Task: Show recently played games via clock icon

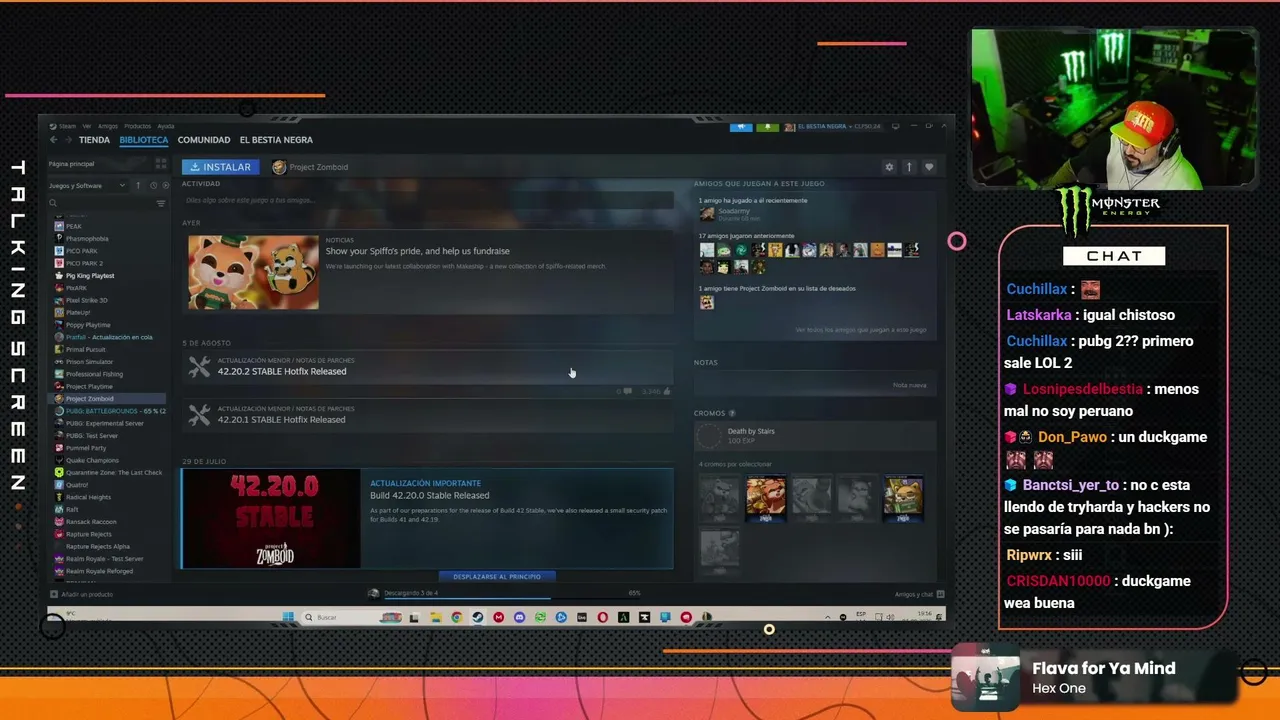Action: click(x=153, y=185)
